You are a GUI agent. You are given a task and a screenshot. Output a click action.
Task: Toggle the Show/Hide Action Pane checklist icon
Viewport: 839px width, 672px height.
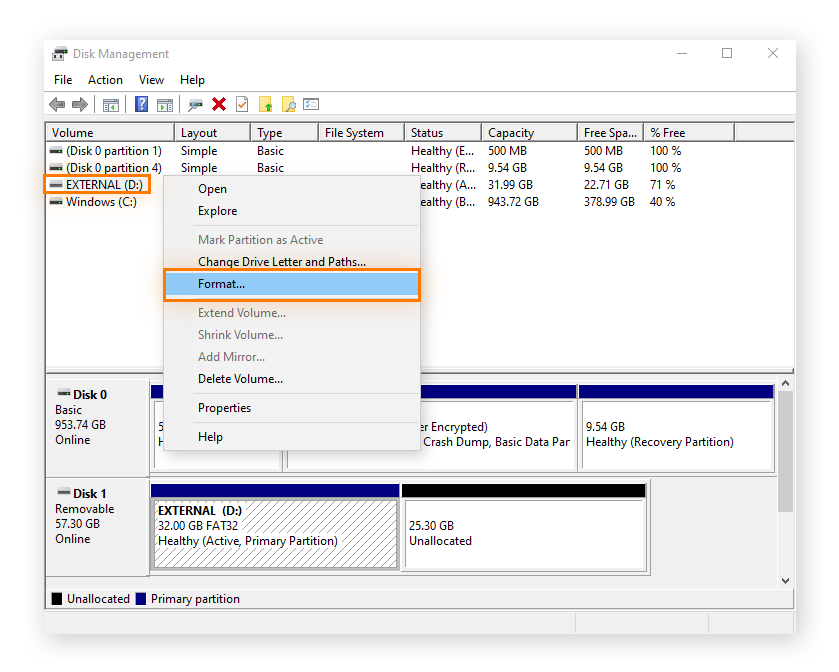click(x=310, y=104)
